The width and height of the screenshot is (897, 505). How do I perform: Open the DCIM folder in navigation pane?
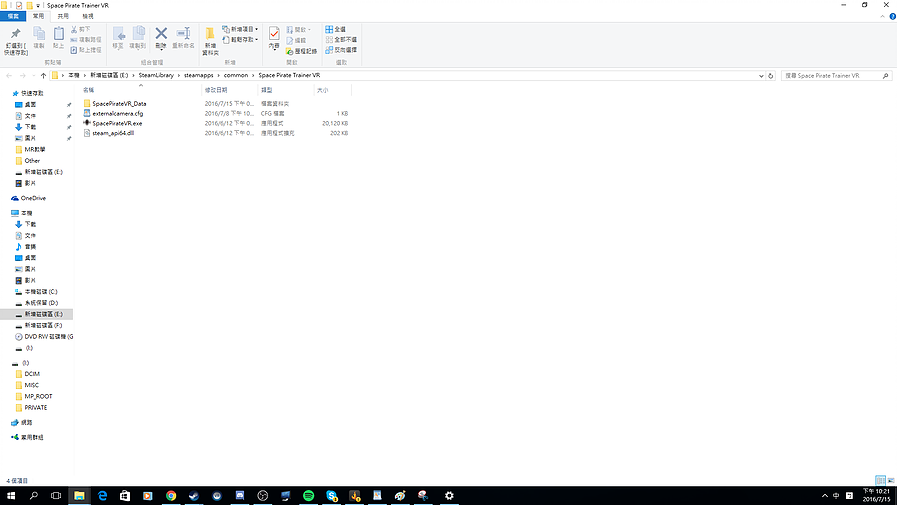coord(32,373)
